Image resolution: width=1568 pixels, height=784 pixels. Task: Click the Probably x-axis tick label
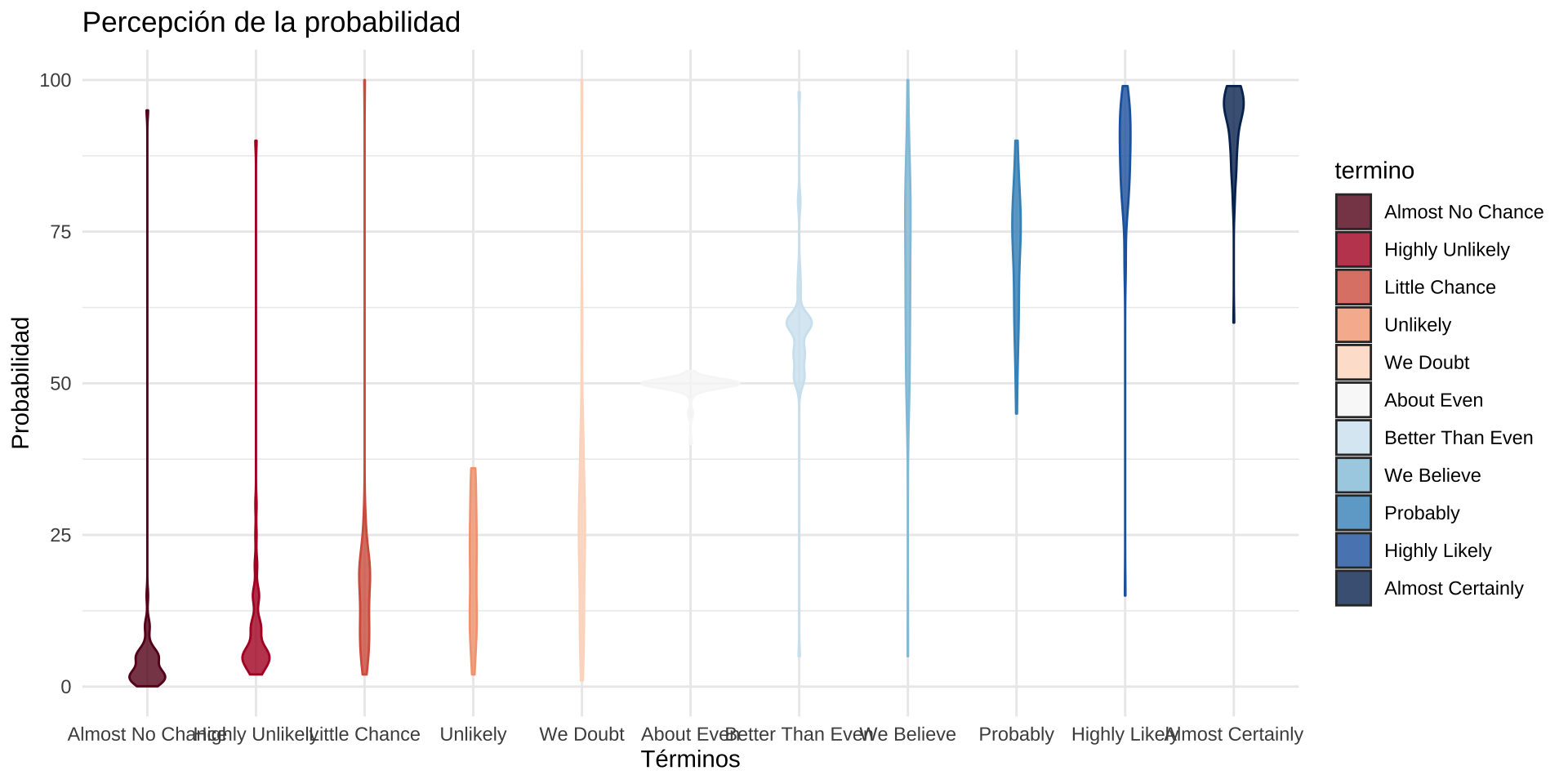coord(1016,734)
